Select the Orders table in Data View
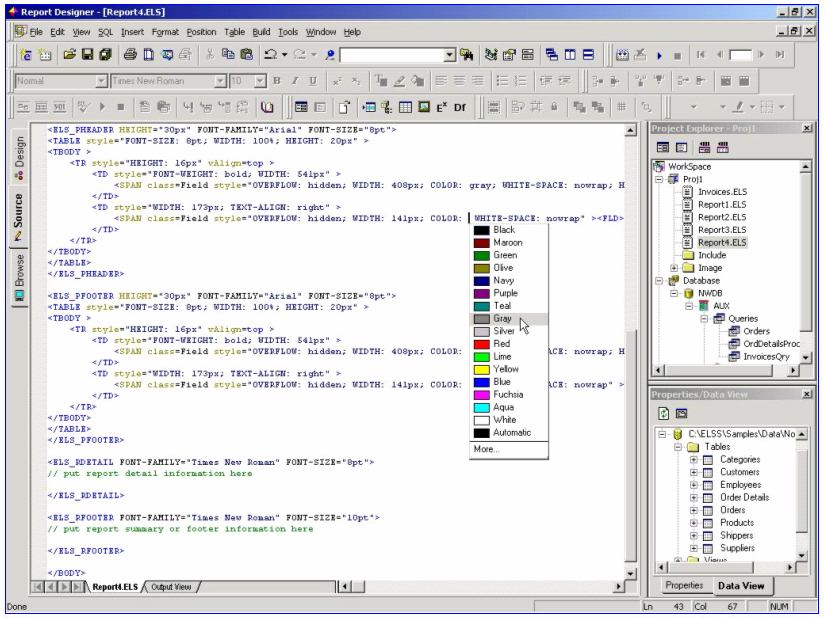This screenshot has height=618, width=825. (x=732, y=510)
